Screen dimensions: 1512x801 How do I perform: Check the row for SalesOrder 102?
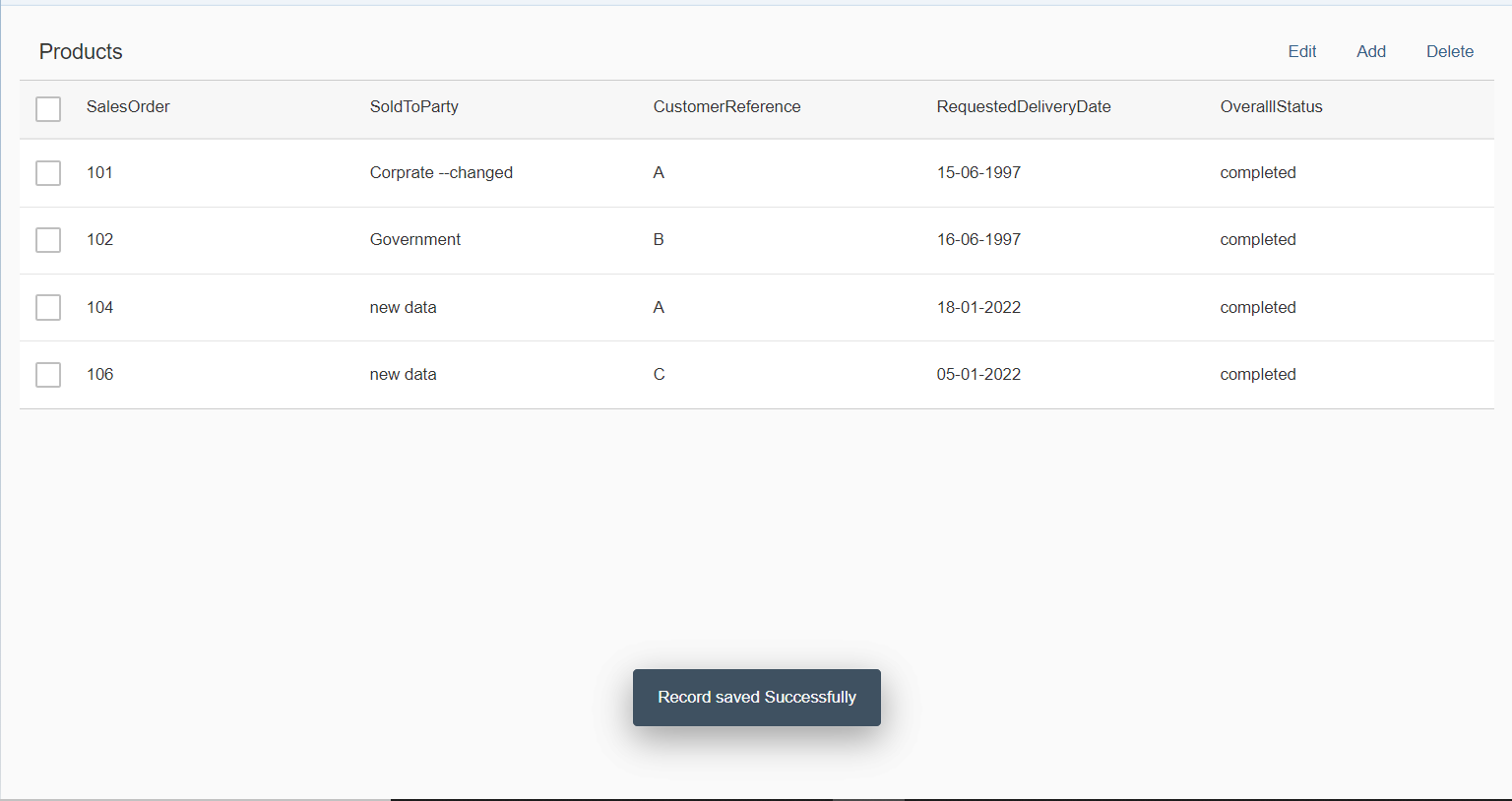pyautogui.click(x=48, y=239)
